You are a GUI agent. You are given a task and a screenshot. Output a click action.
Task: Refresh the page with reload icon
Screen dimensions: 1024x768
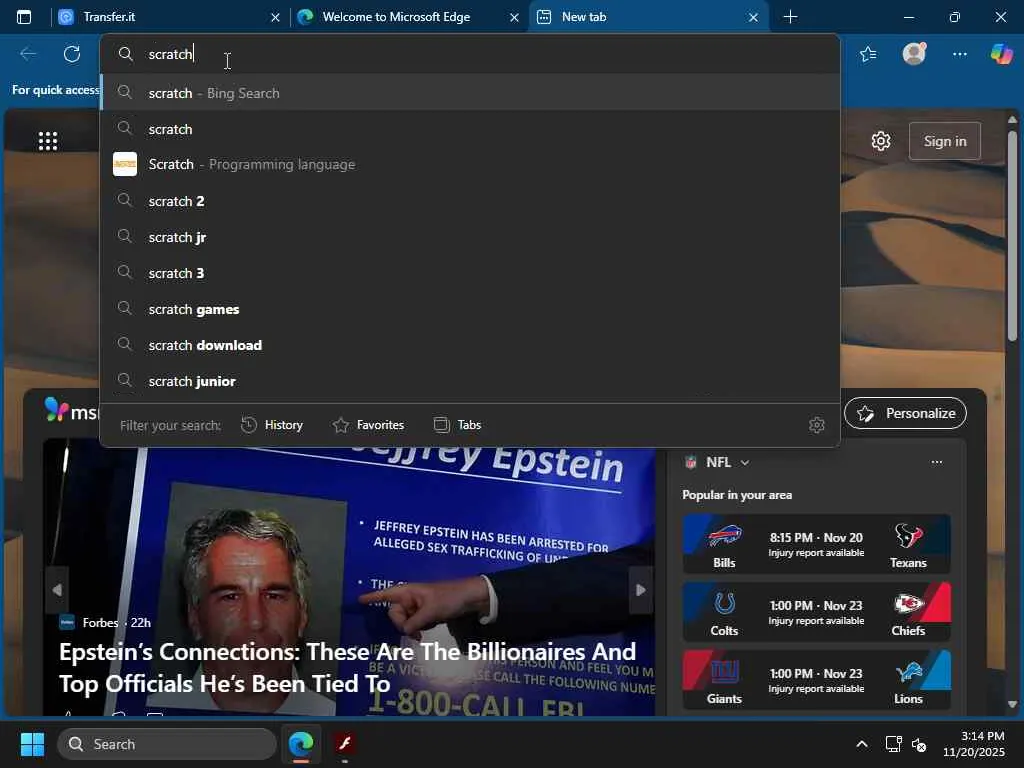[x=72, y=54]
